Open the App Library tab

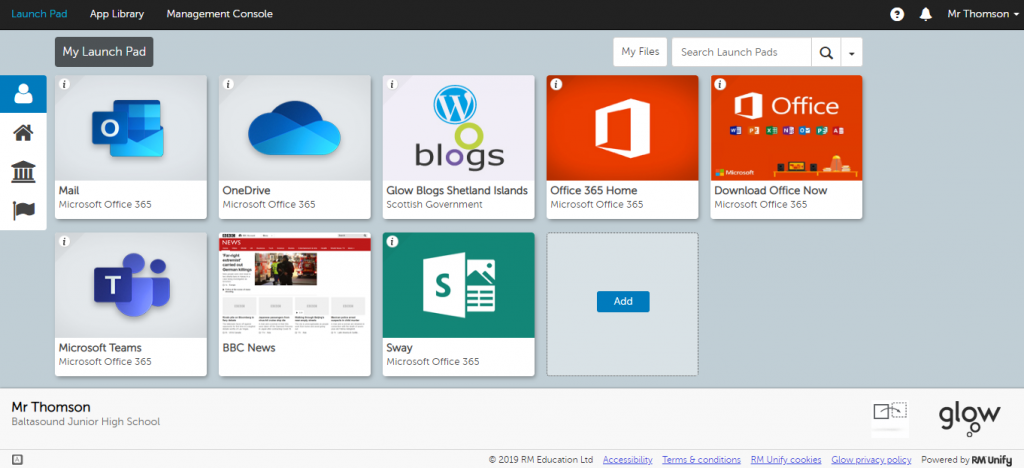[117, 14]
